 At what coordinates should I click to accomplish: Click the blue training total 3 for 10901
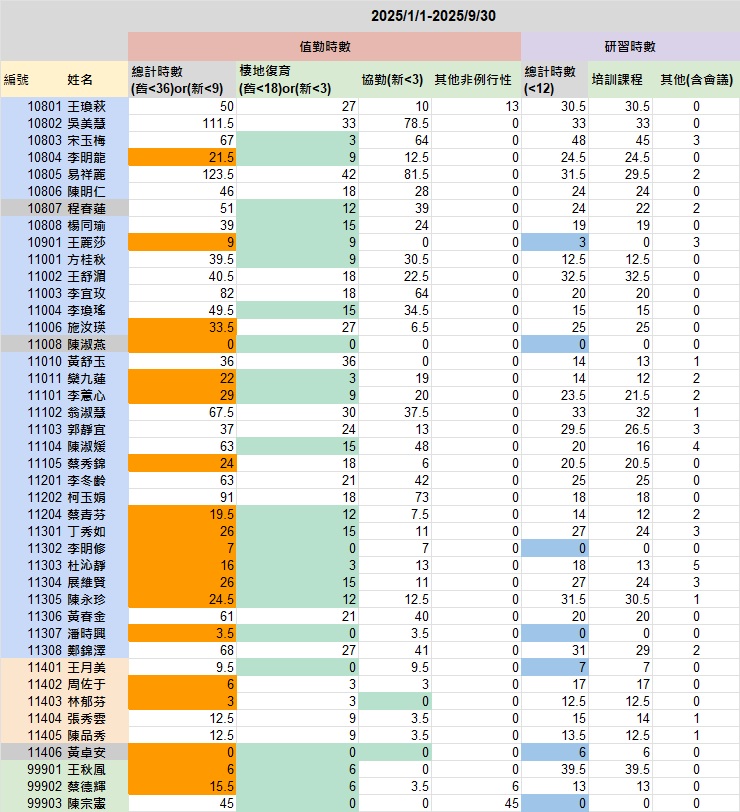click(x=556, y=242)
